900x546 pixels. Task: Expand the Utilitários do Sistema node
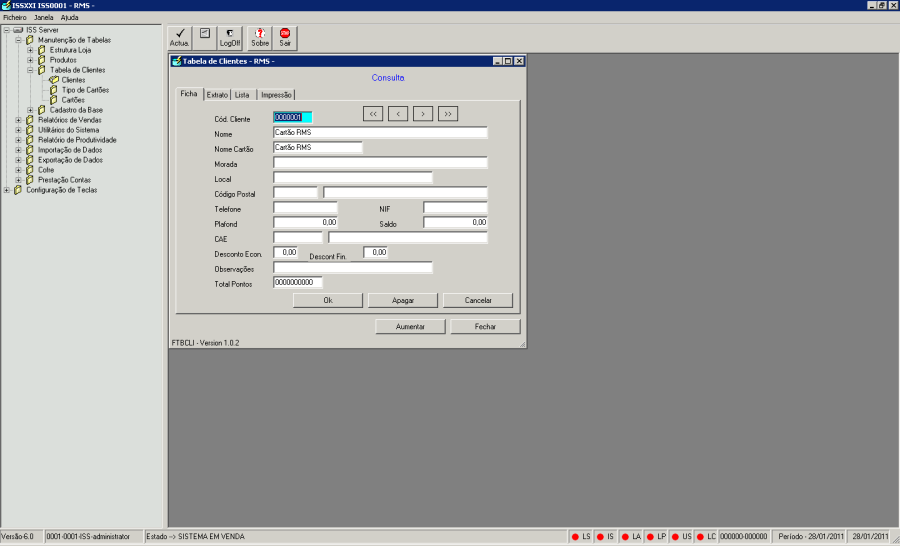coord(18,130)
